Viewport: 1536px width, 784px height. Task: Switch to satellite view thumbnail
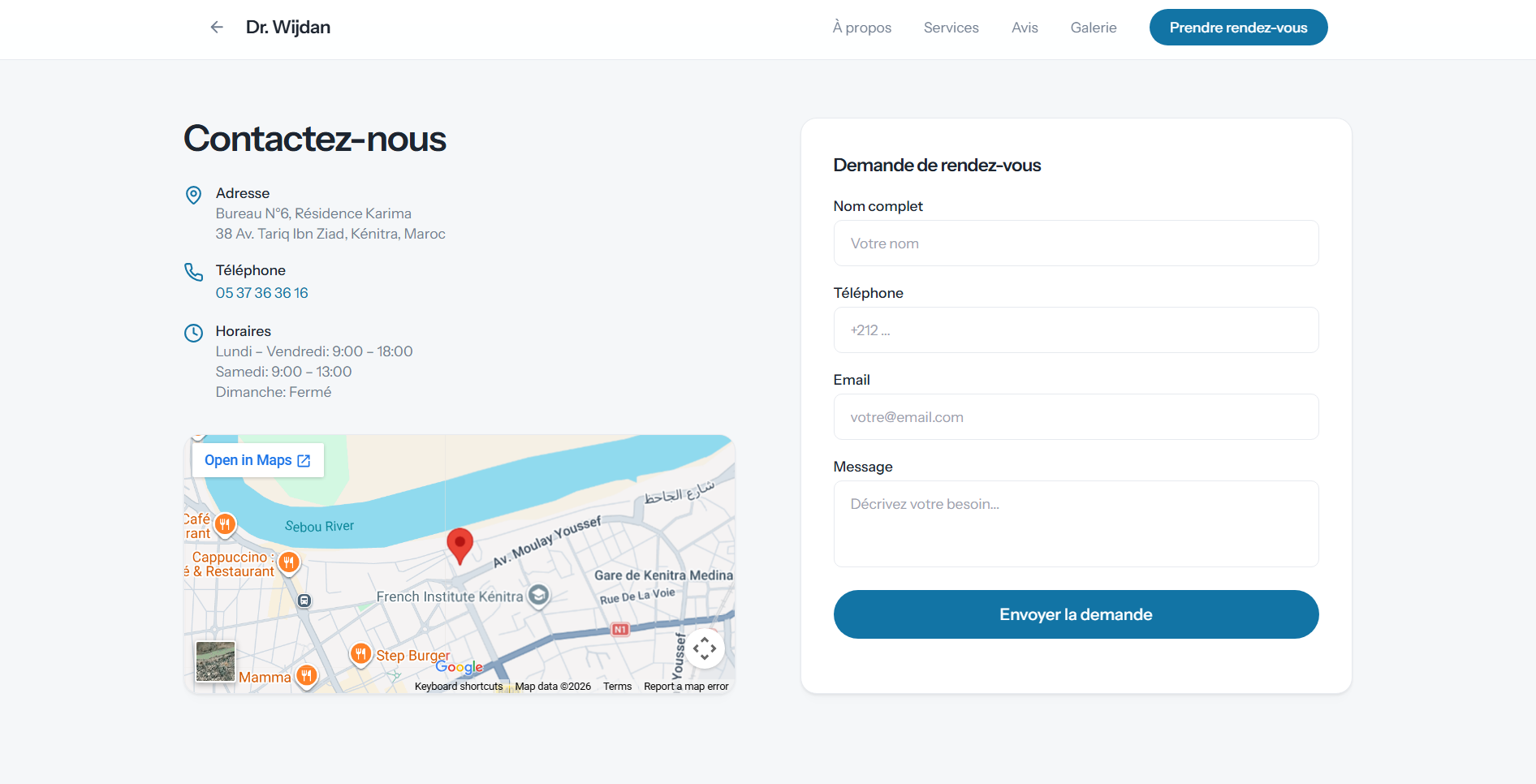pos(215,661)
